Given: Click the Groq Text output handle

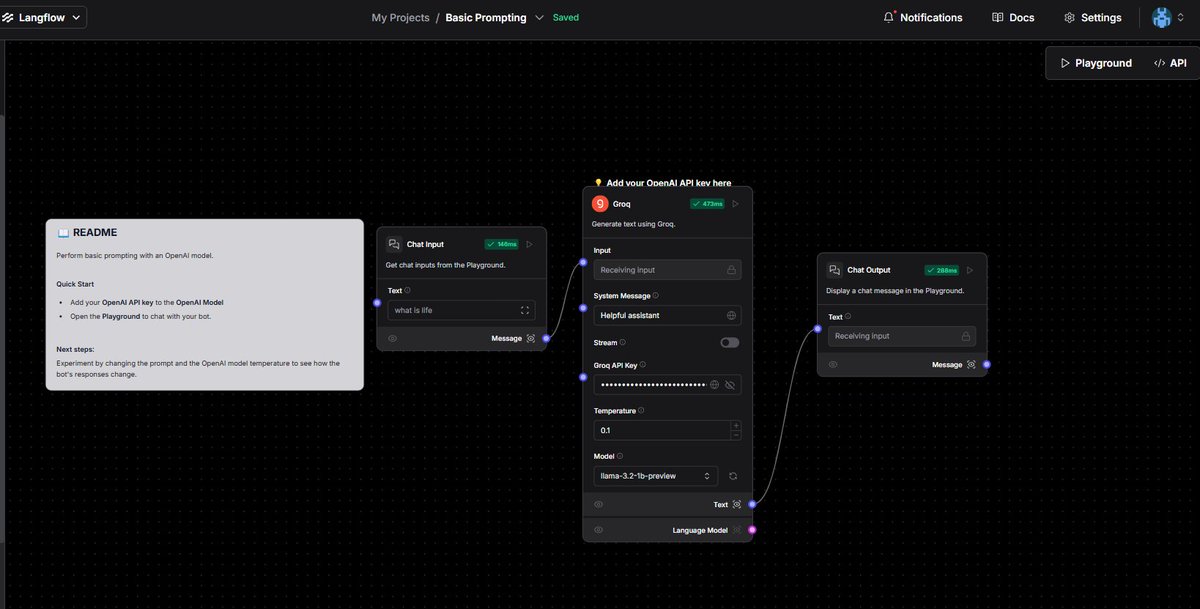Looking at the screenshot, I should tap(752, 504).
